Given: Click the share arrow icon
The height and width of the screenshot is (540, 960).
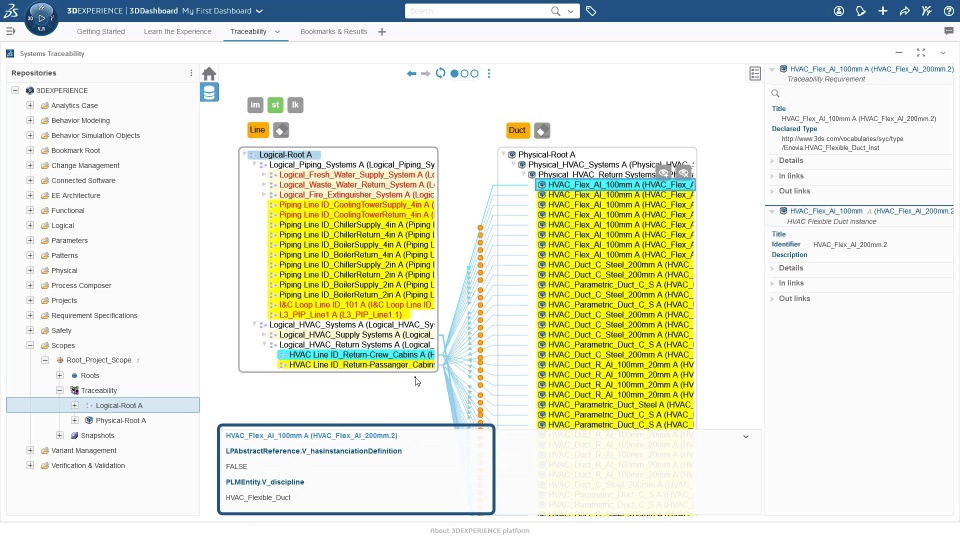Looking at the screenshot, I should (x=905, y=11).
